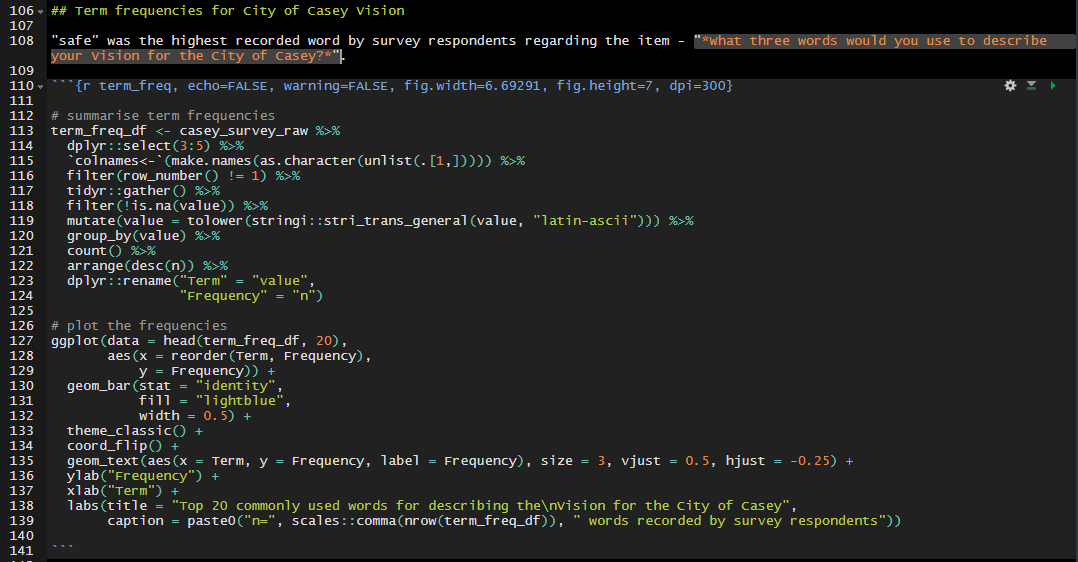
Task: Click '" words recorded by survey respondents"' string
Action: [729, 521]
